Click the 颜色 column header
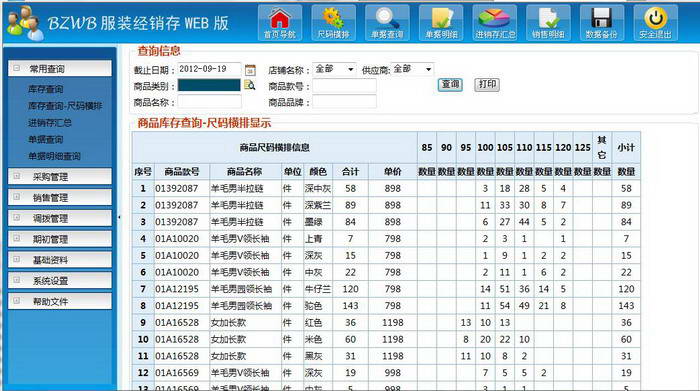This screenshot has height=391, width=700. (318, 171)
